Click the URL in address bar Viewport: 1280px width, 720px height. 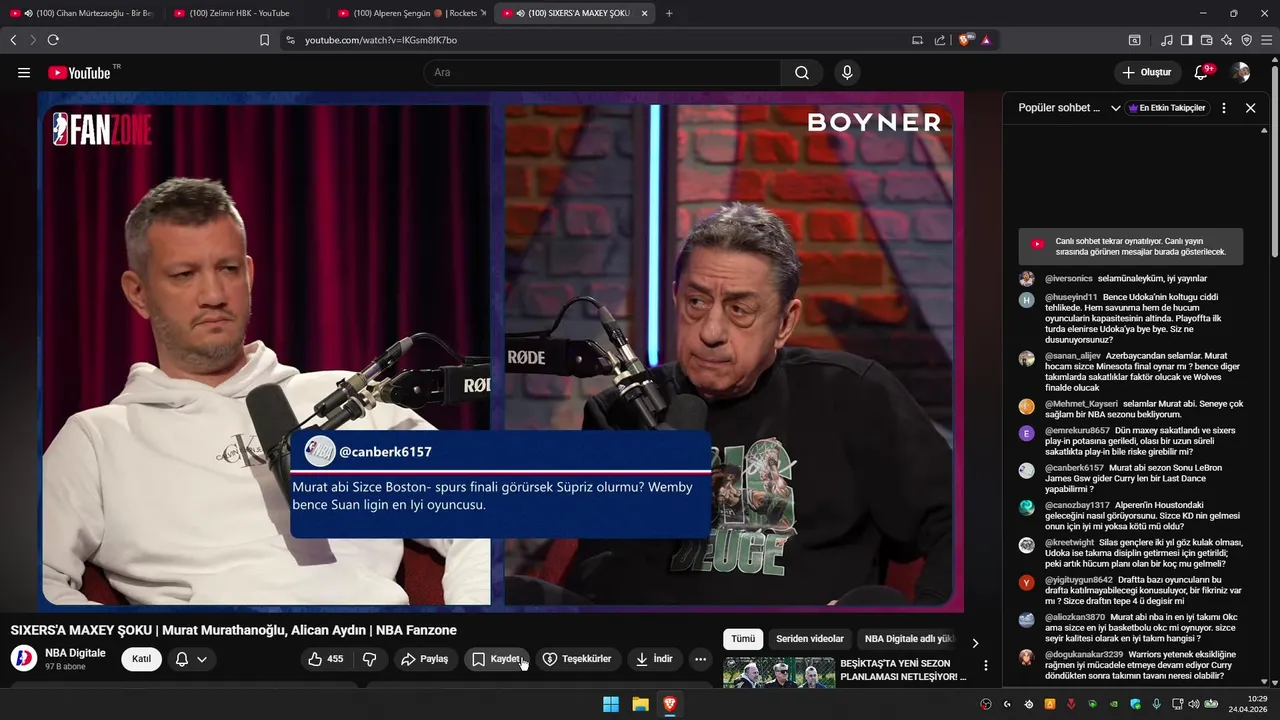coord(381,40)
